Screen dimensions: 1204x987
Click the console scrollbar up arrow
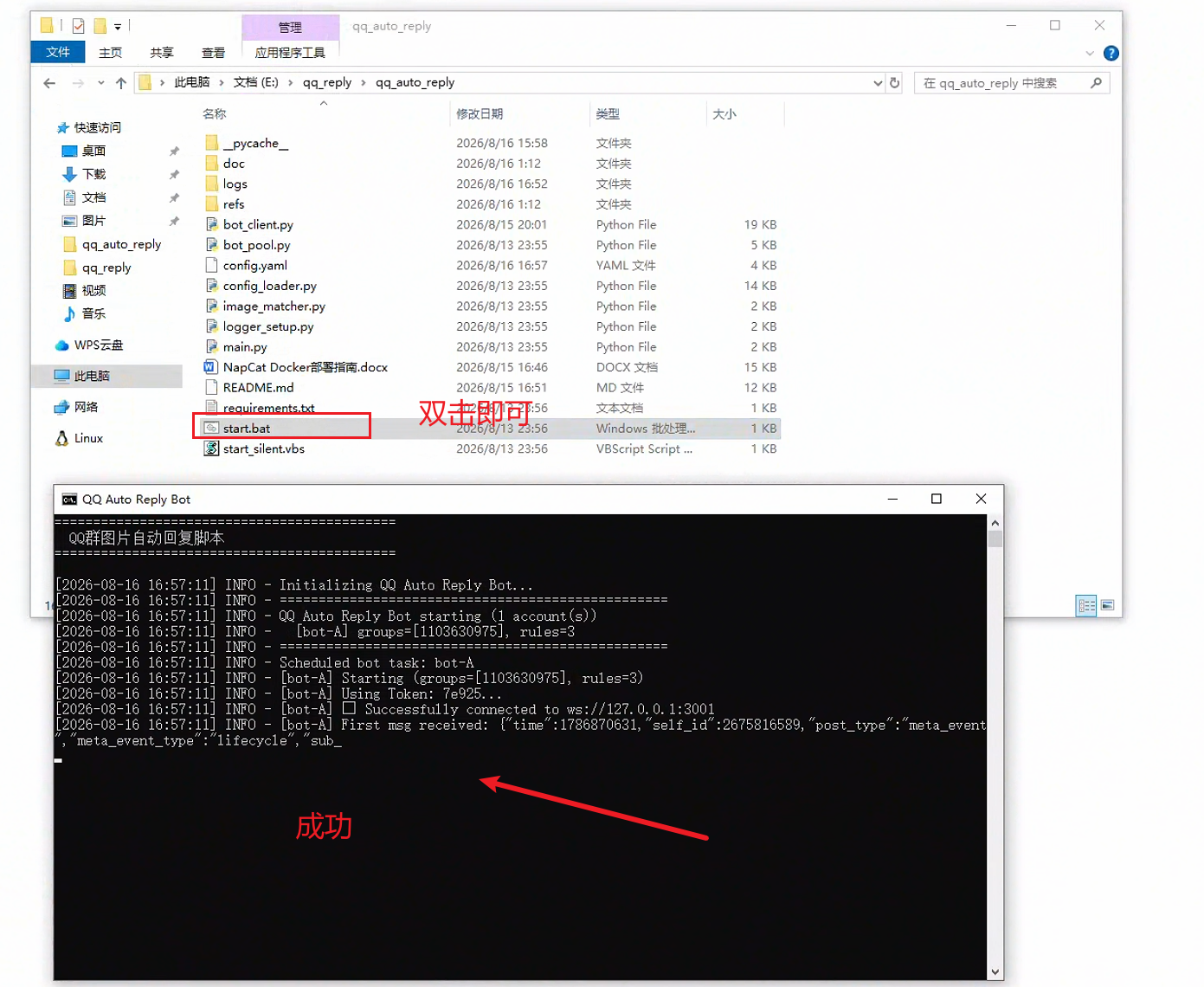(x=995, y=523)
